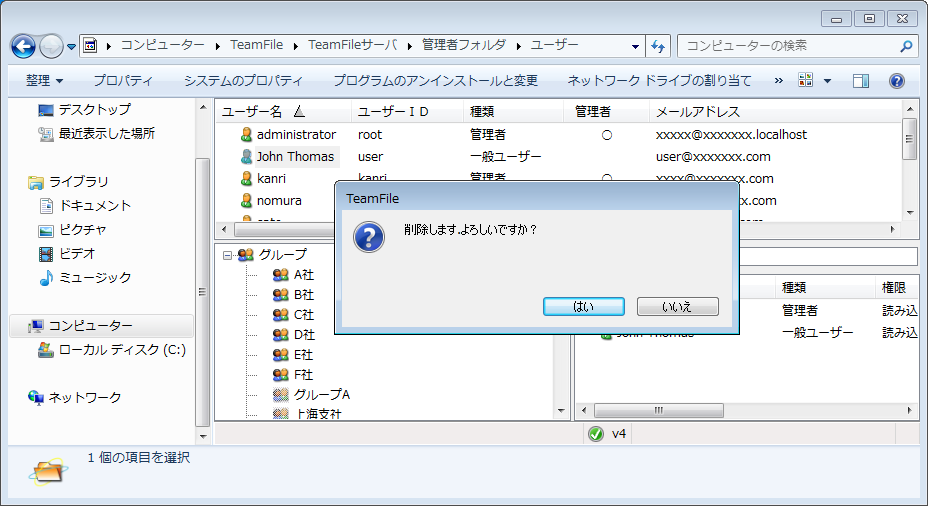The width and height of the screenshot is (928, 506).
Task: Open the view options dropdown arrow
Action: coord(827,80)
